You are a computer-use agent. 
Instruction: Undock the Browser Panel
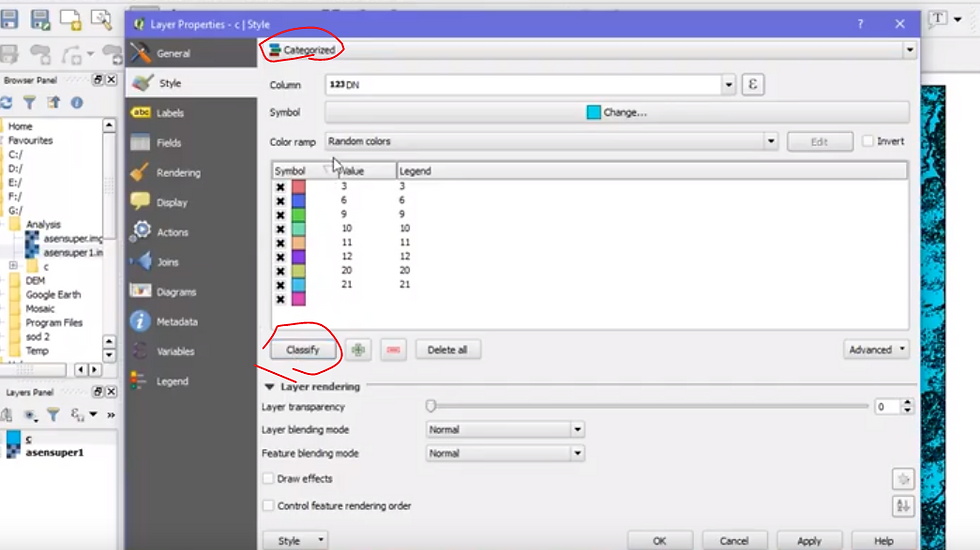(98, 79)
